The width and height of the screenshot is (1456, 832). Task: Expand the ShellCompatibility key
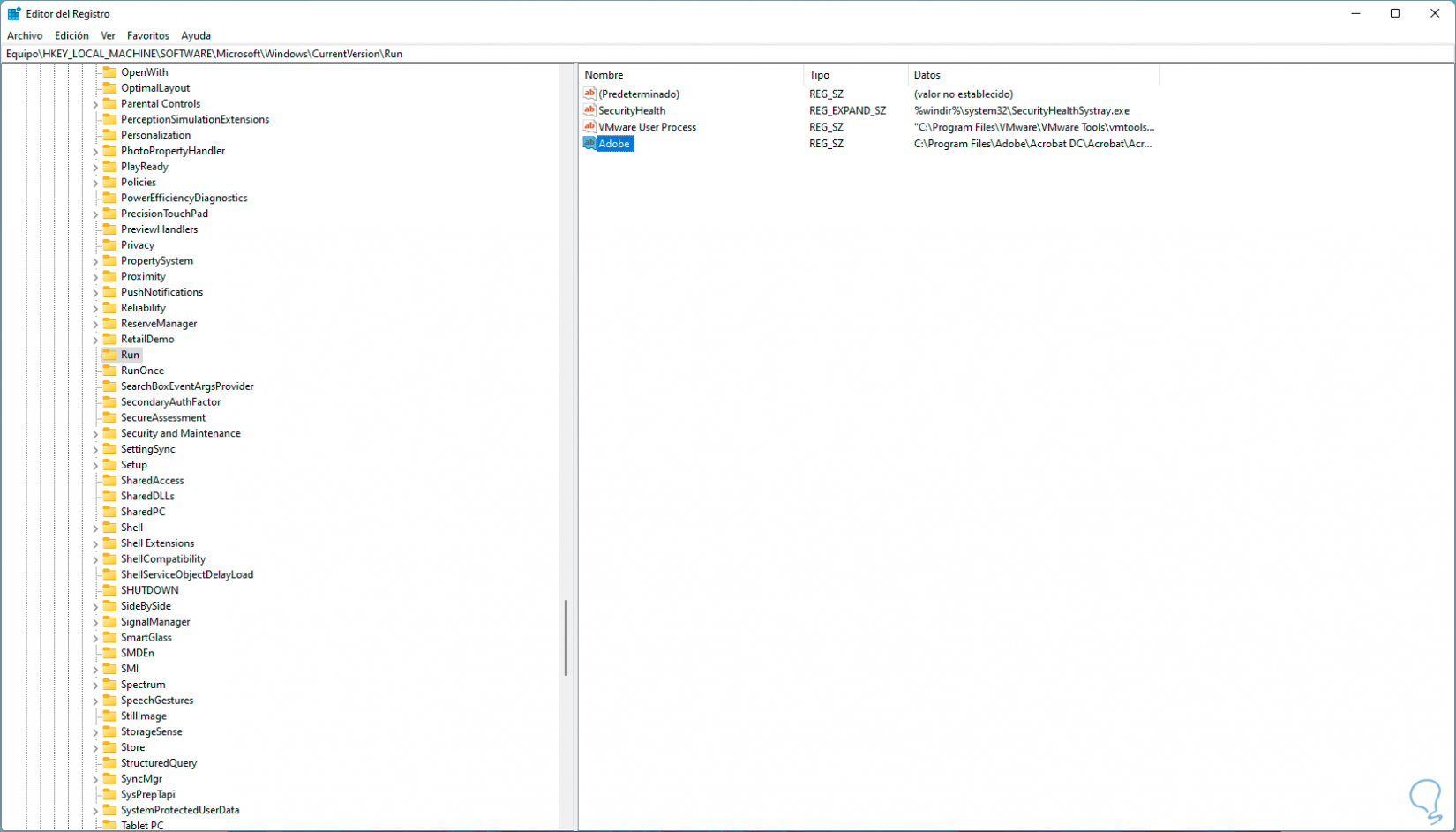(95, 559)
